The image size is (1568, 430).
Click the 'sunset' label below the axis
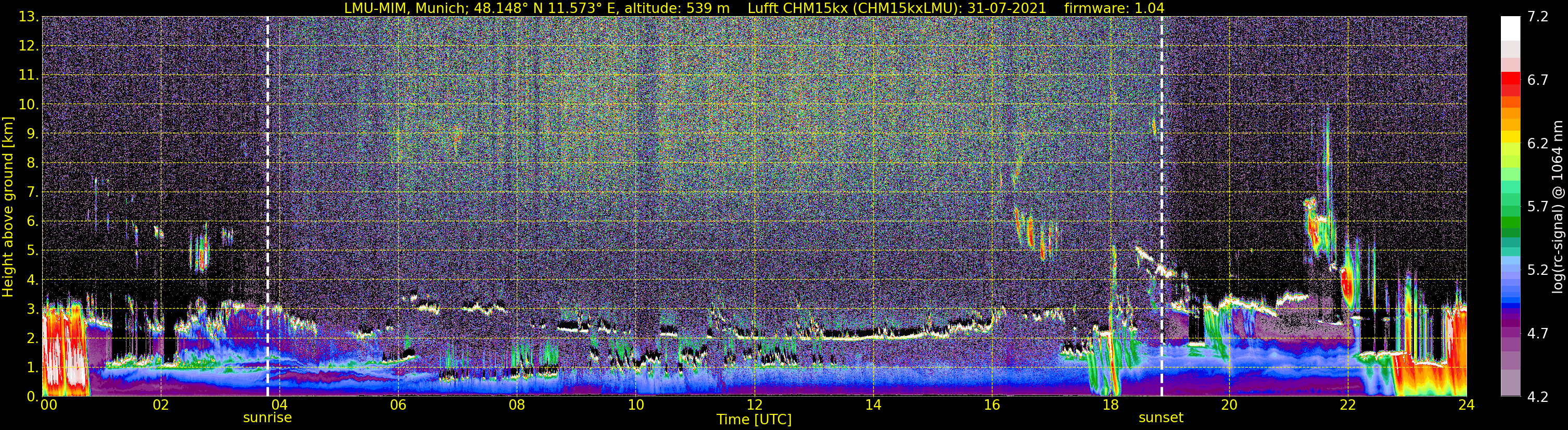pos(1161,418)
